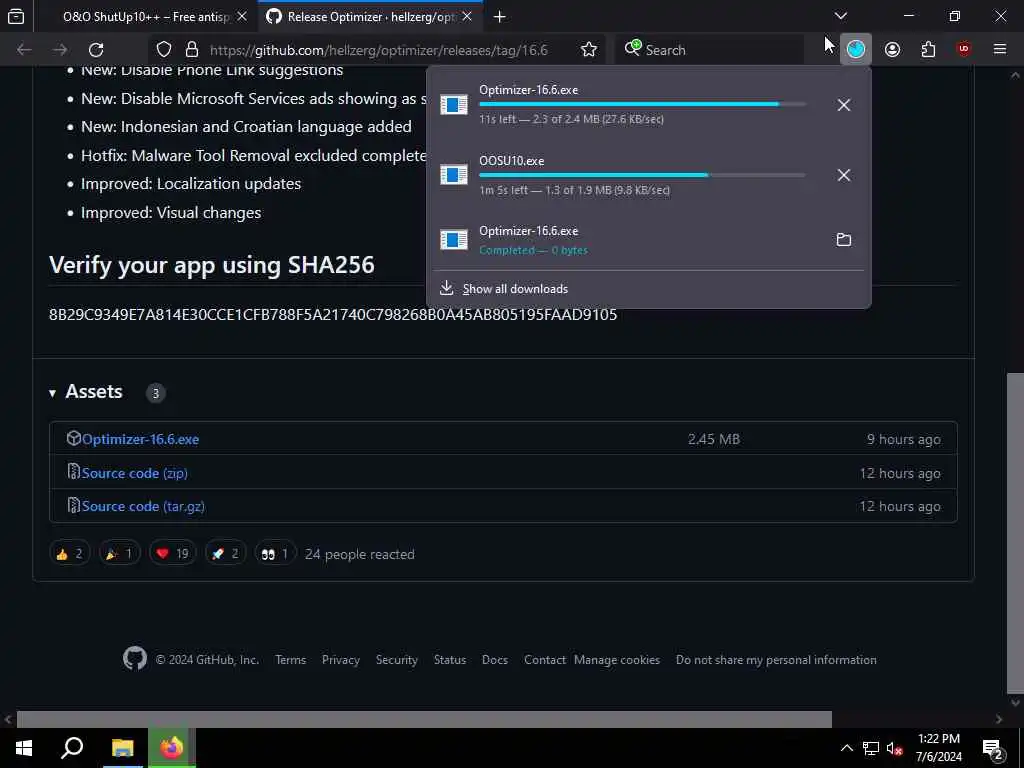Open the list all tabs dropdown arrow
Viewport: 1024px width, 768px height.
[x=840, y=16]
